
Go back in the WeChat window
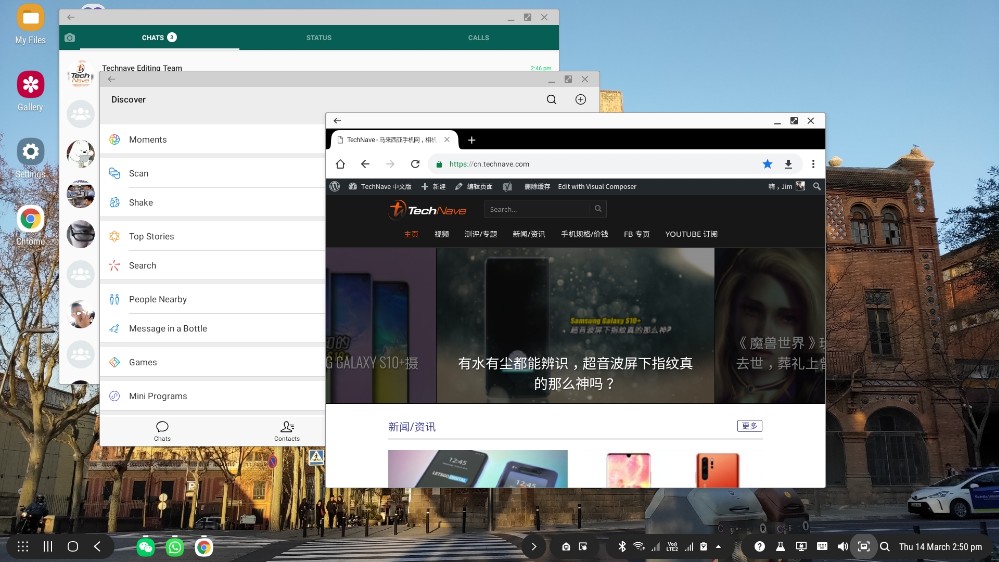tap(111, 79)
